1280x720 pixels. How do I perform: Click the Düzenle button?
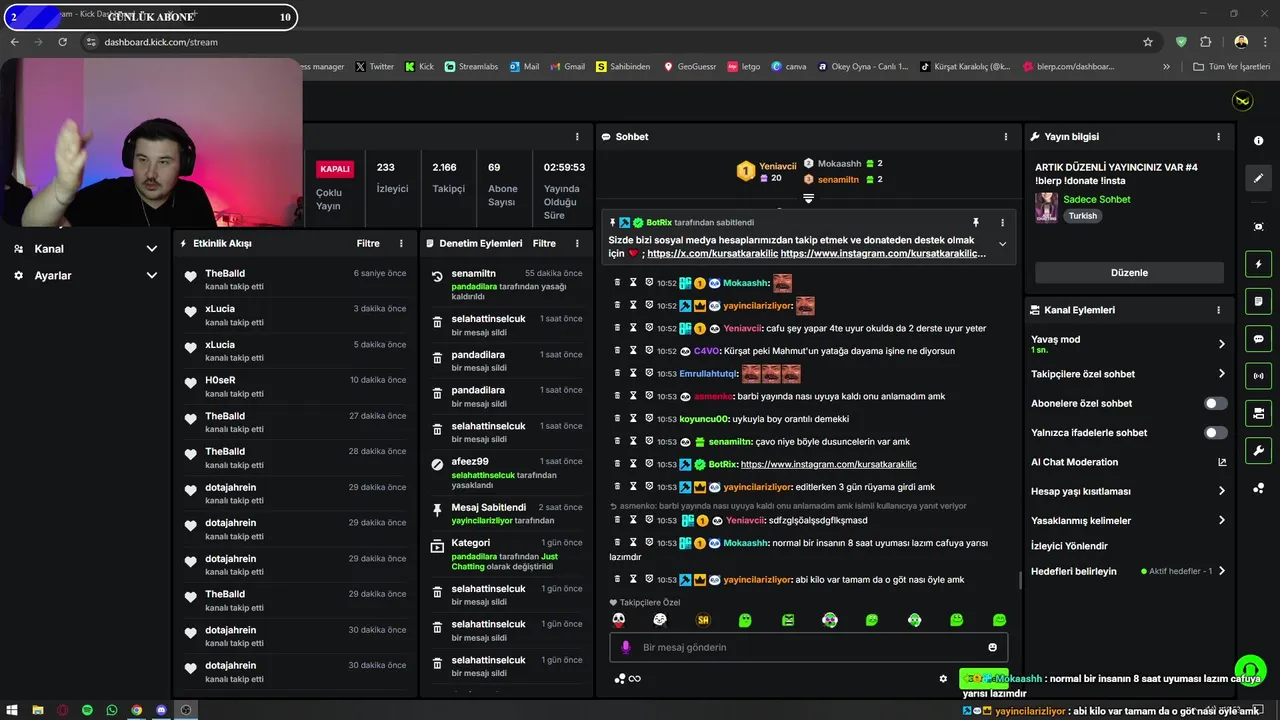coord(1129,273)
